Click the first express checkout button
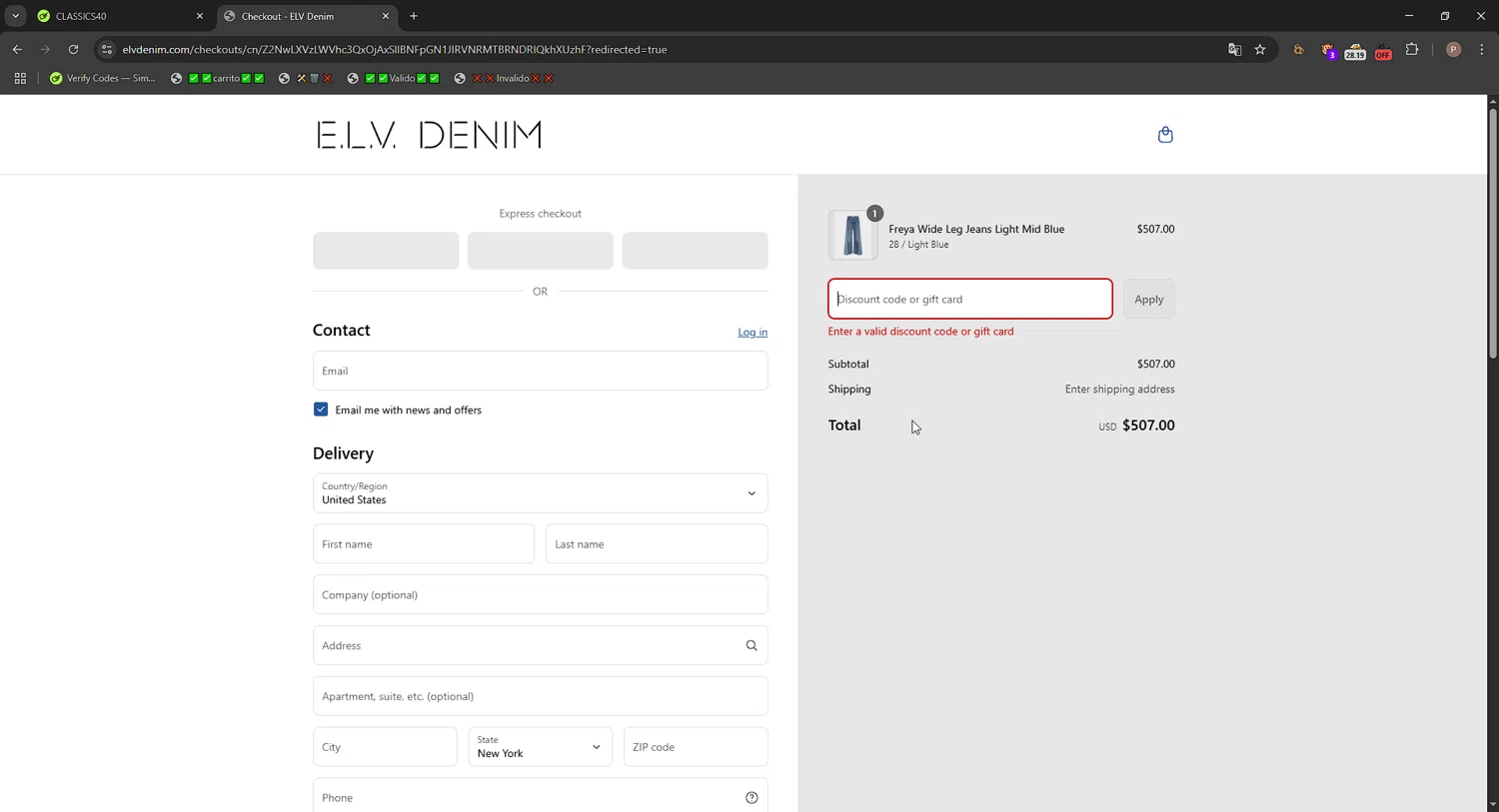Screen dimensions: 1499x812 tap(386, 251)
